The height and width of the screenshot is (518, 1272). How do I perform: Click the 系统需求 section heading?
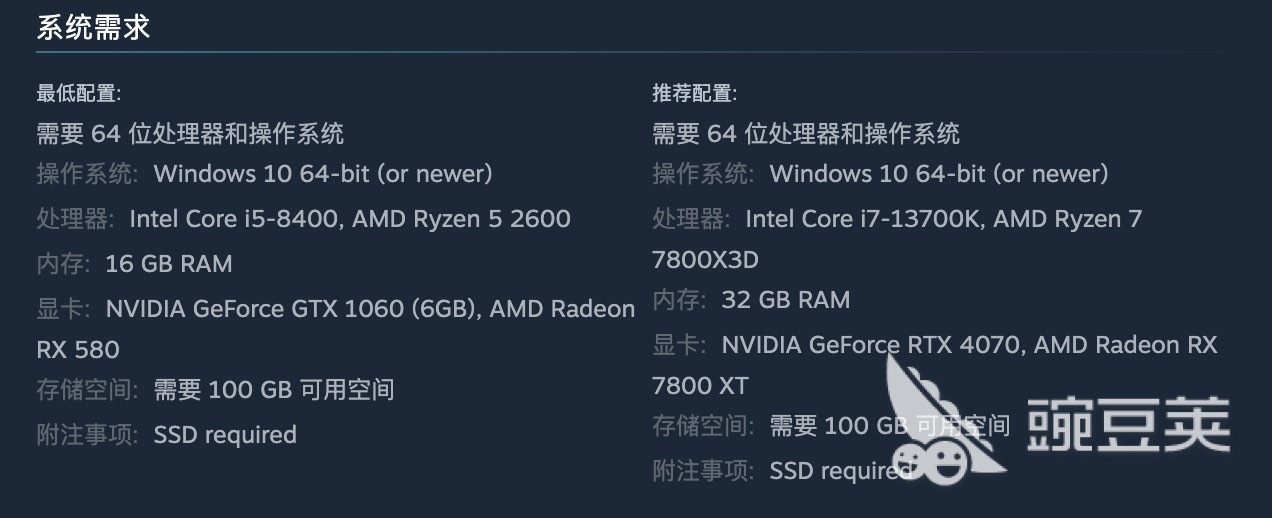pos(93,27)
